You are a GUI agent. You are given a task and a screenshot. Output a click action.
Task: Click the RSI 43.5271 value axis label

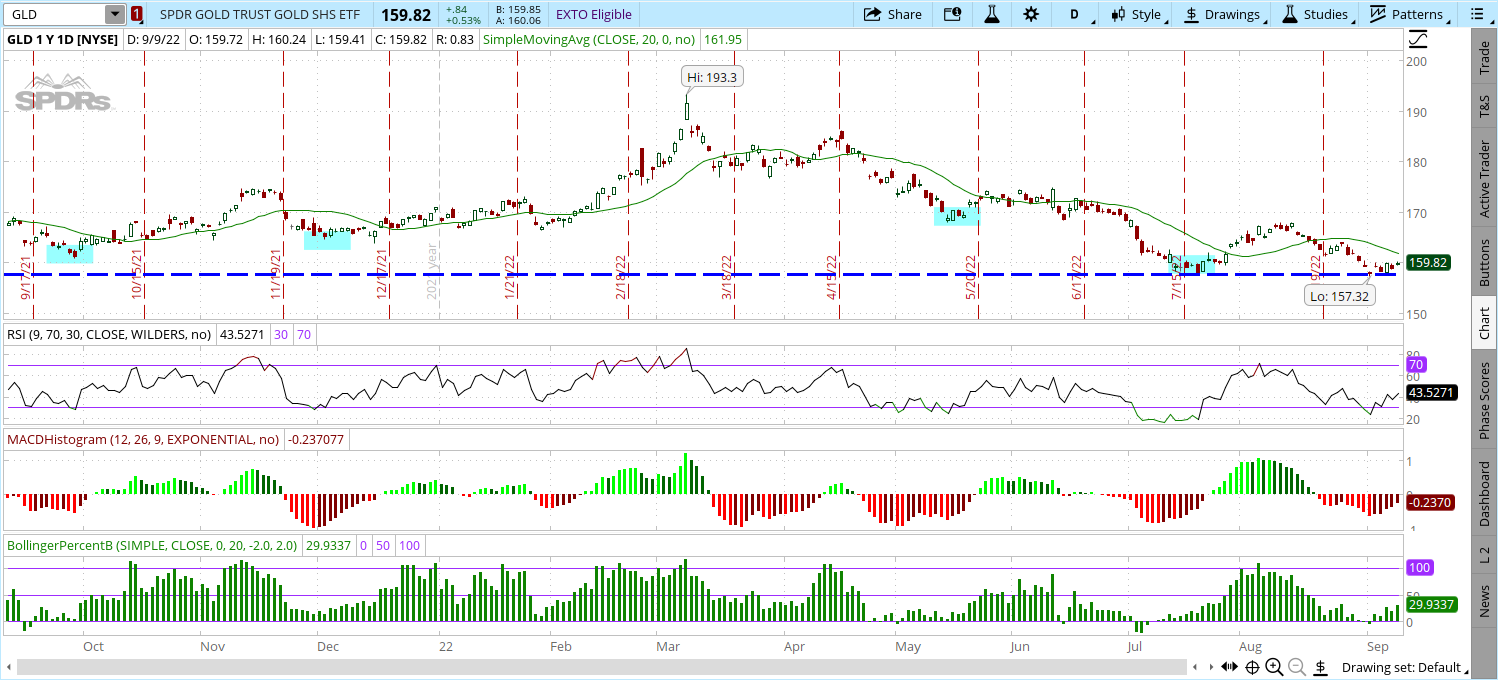click(1432, 393)
